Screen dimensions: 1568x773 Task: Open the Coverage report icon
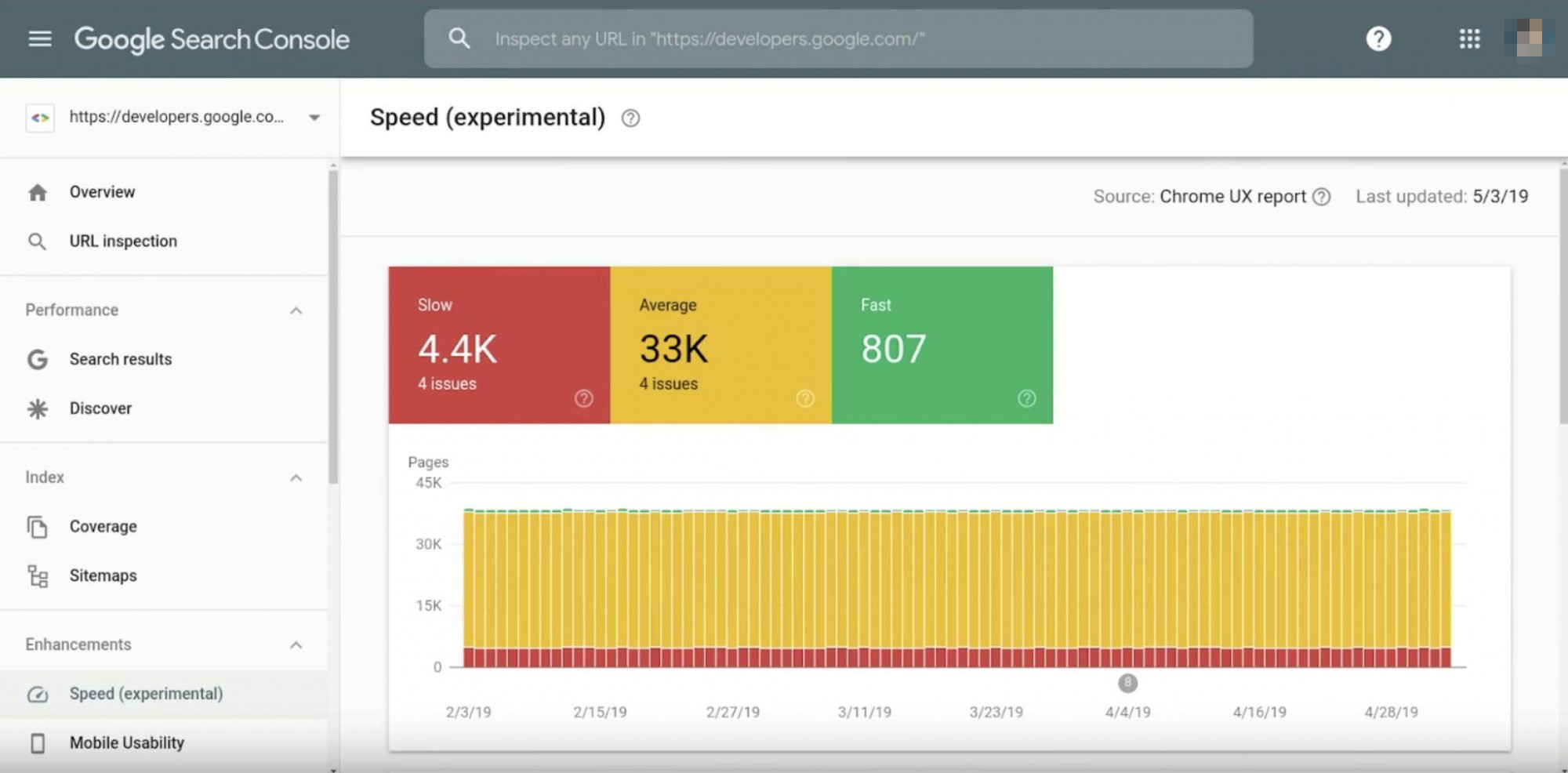[37, 527]
